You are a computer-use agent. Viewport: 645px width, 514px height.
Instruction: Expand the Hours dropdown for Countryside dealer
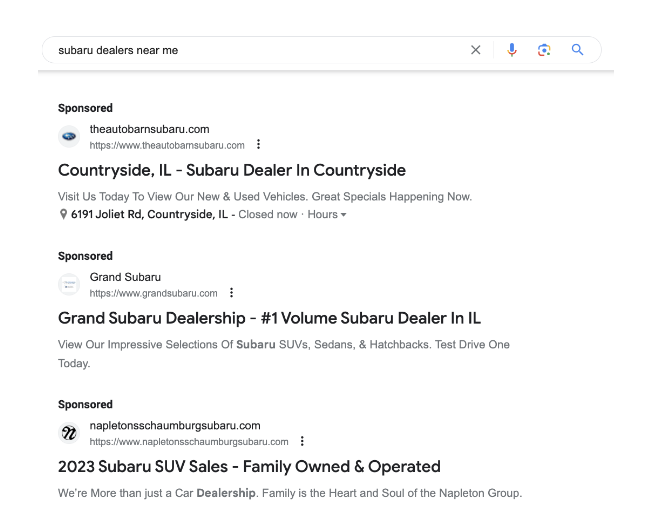[x=327, y=215]
